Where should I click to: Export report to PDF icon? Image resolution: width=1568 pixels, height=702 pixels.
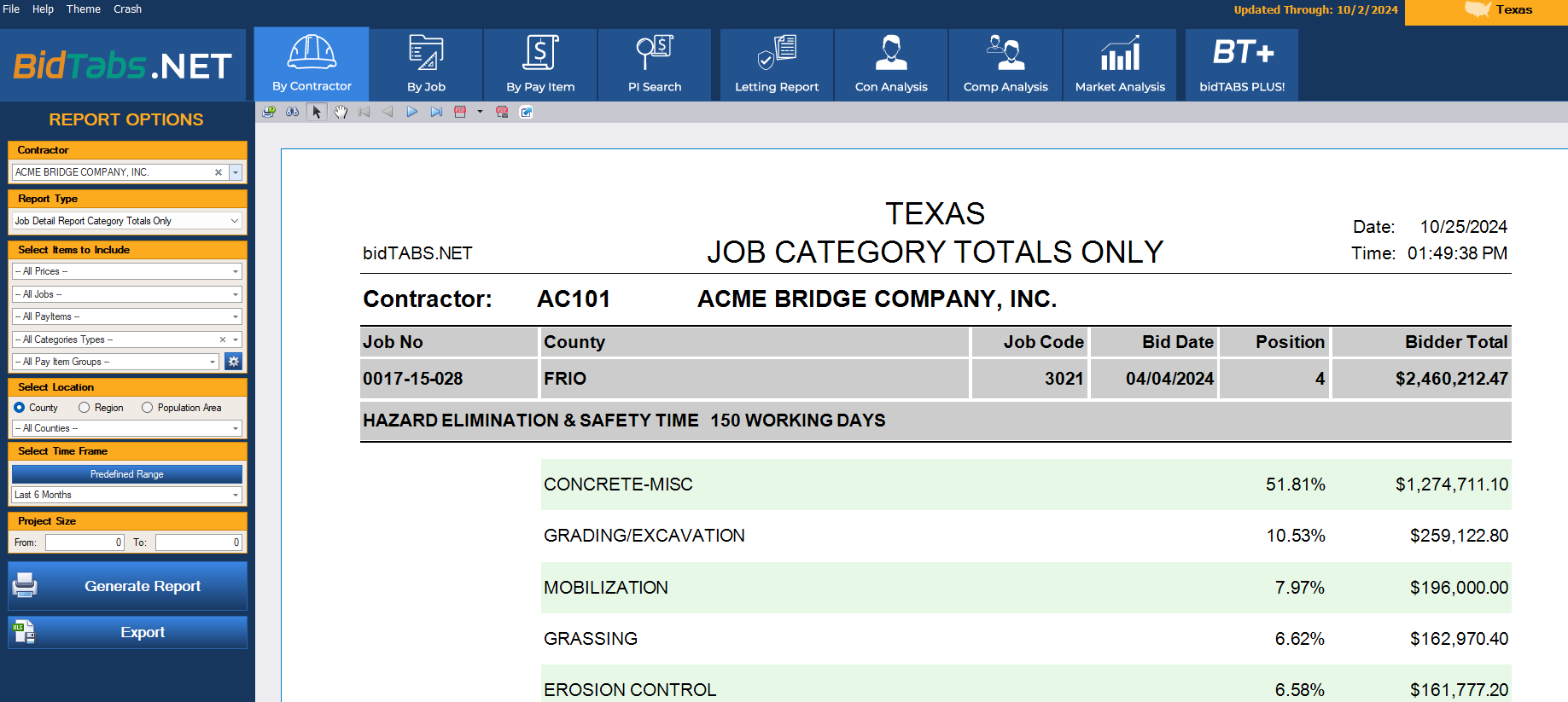click(460, 112)
